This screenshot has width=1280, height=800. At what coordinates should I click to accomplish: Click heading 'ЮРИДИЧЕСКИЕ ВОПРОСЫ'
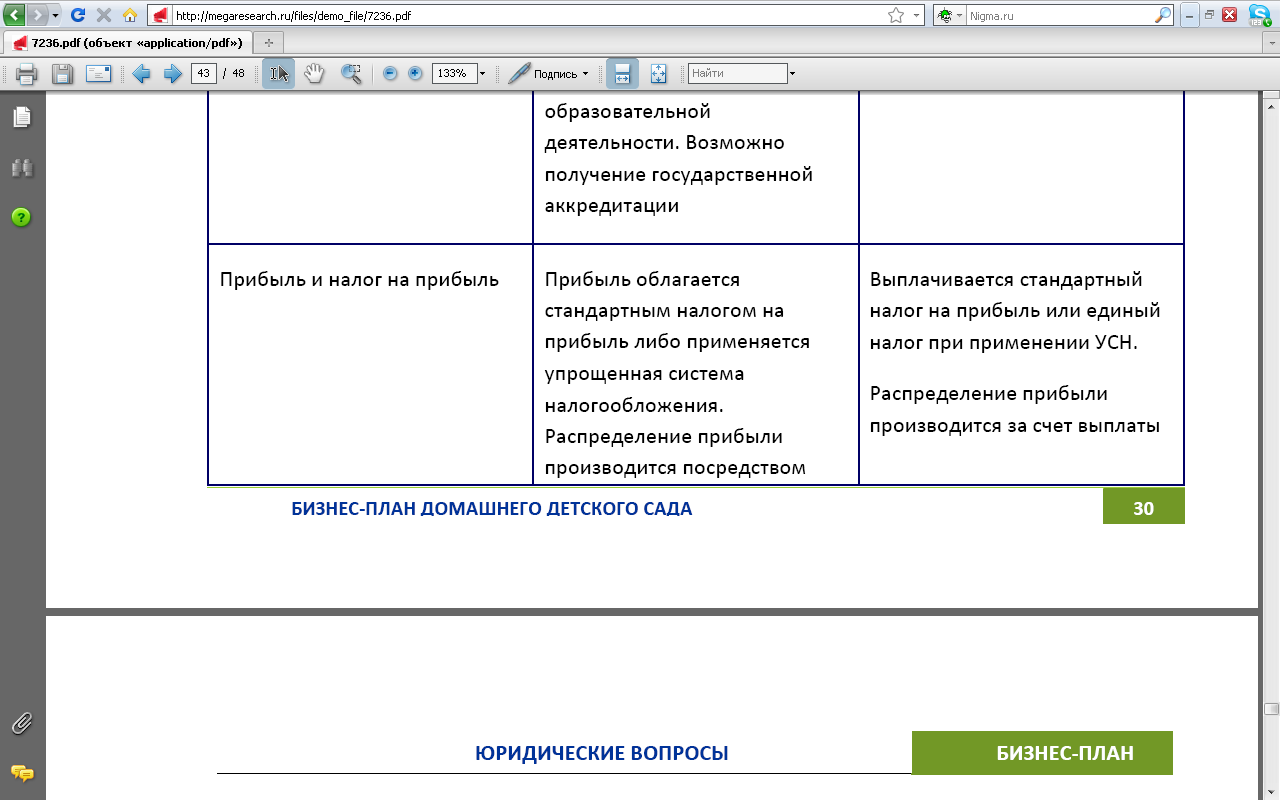point(602,754)
